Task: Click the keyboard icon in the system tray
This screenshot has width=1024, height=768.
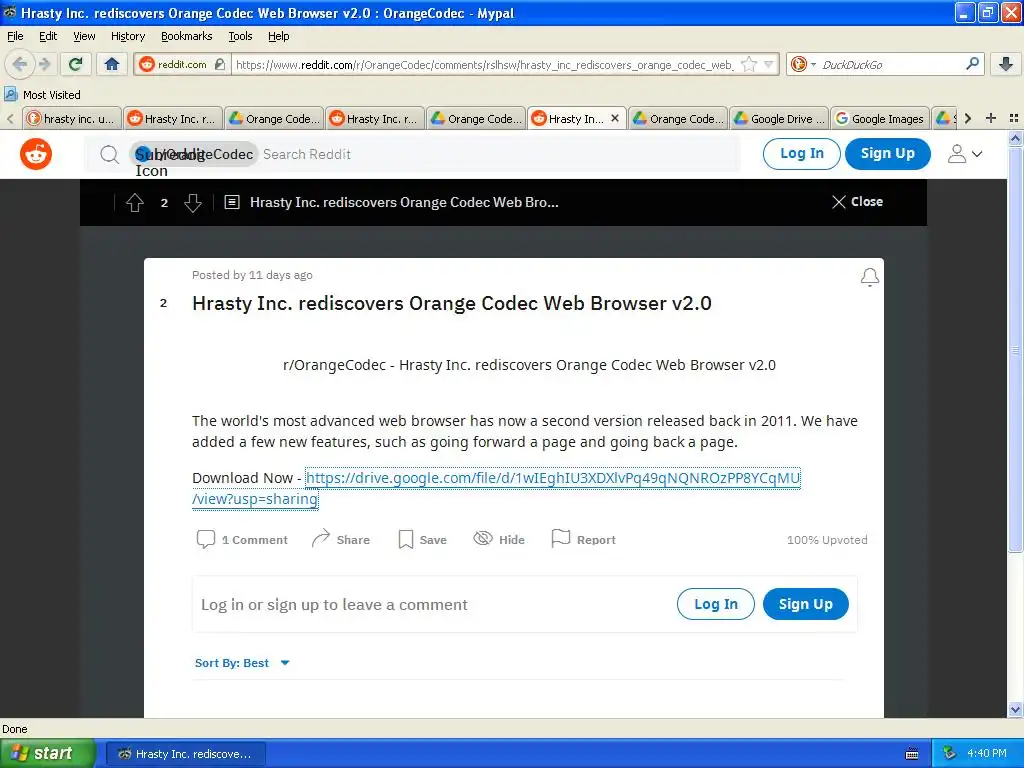Action: pyautogui.click(x=912, y=754)
